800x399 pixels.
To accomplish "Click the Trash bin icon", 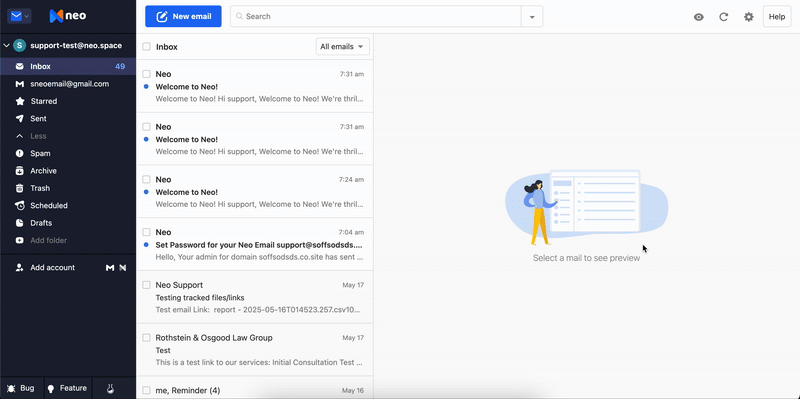I will coord(19,188).
